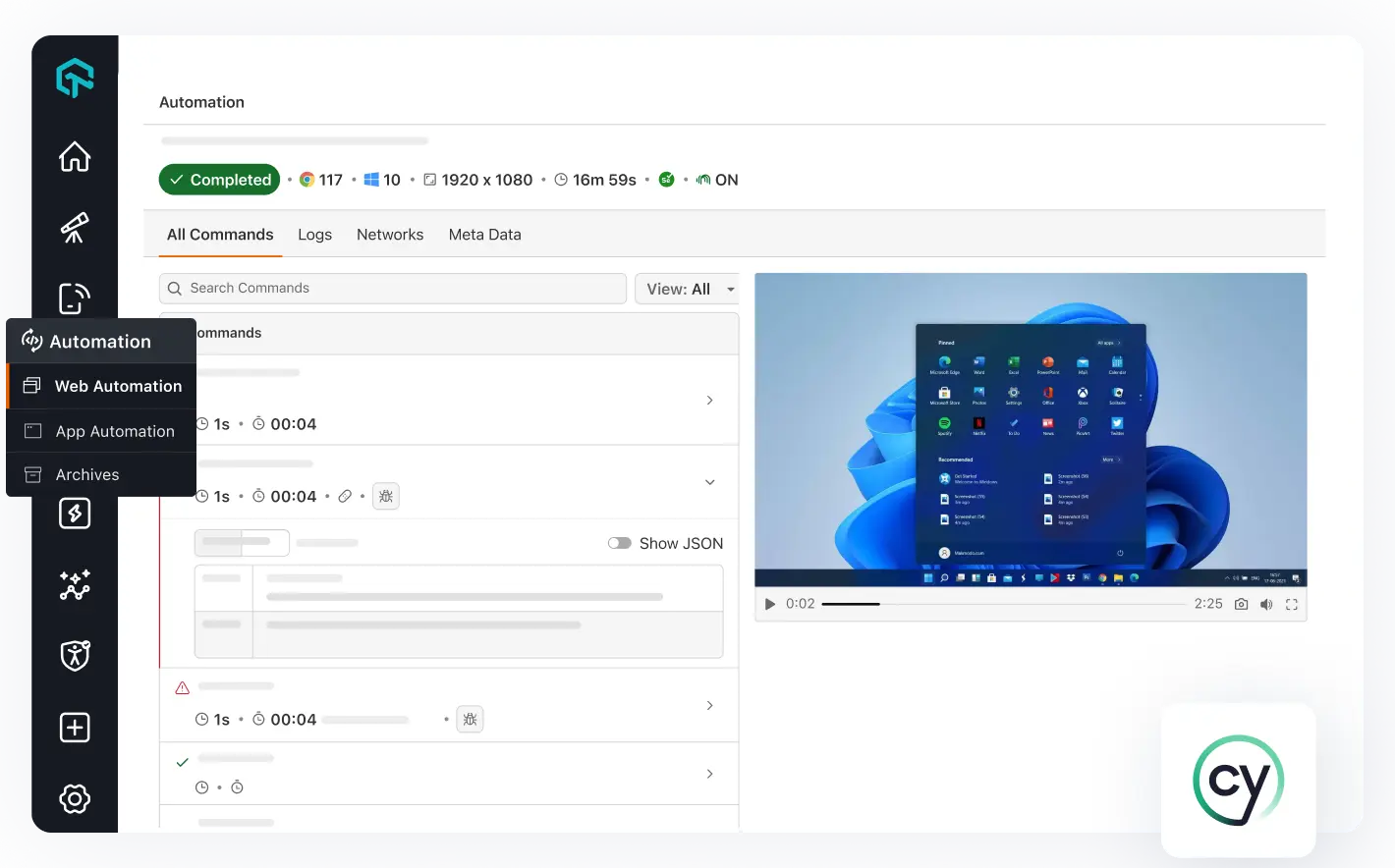The width and height of the screenshot is (1395, 868).
Task: Open the settings gear at the sidebar bottom
Action: click(74, 798)
